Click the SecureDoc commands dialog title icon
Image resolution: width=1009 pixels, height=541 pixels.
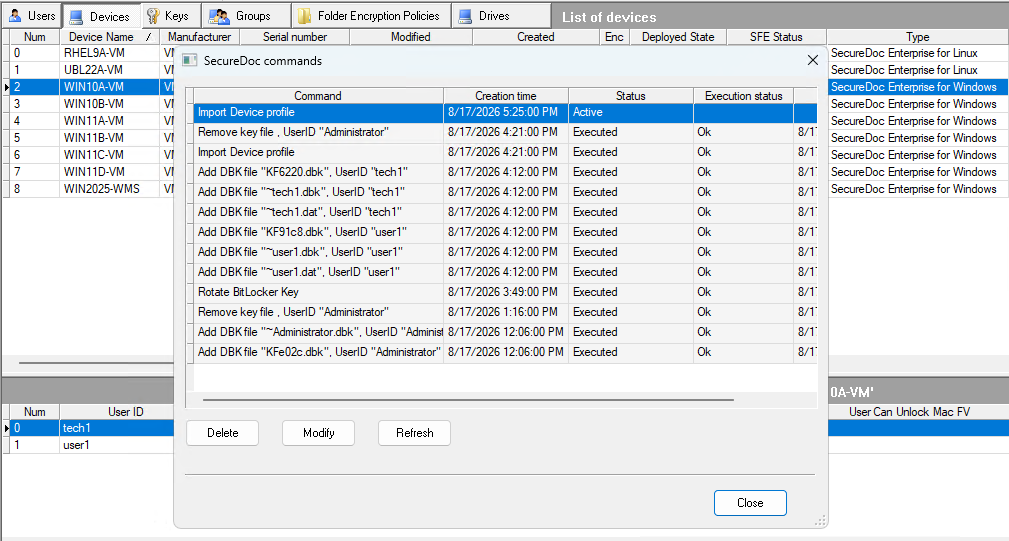tap(189, 60)
